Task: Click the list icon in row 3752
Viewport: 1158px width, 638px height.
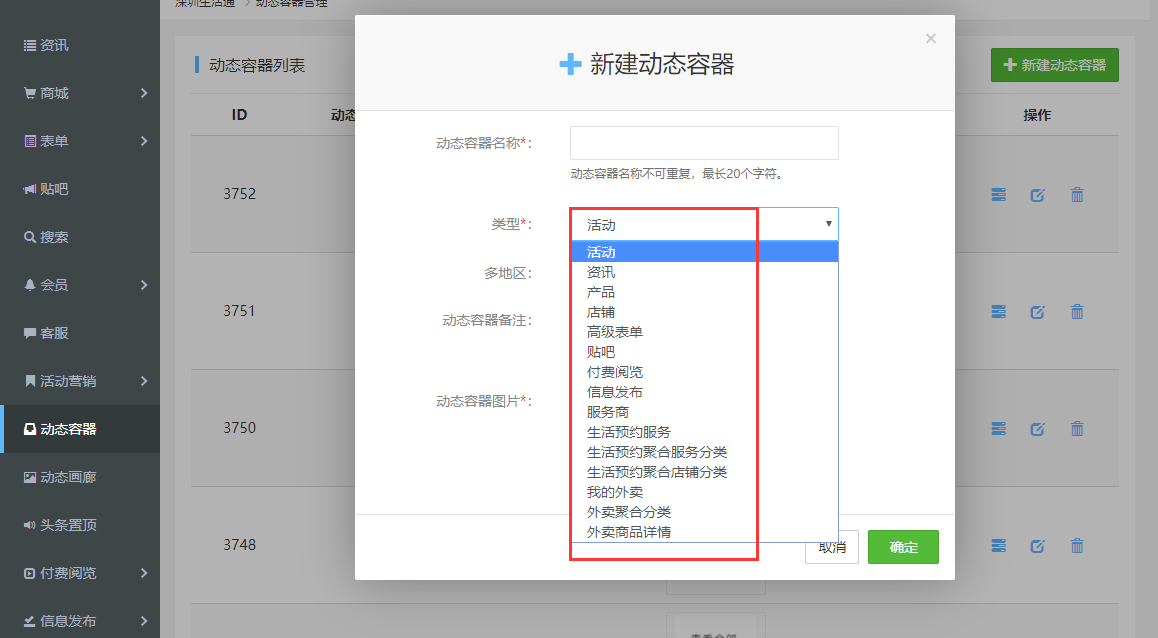Action: tap(998, 195)
